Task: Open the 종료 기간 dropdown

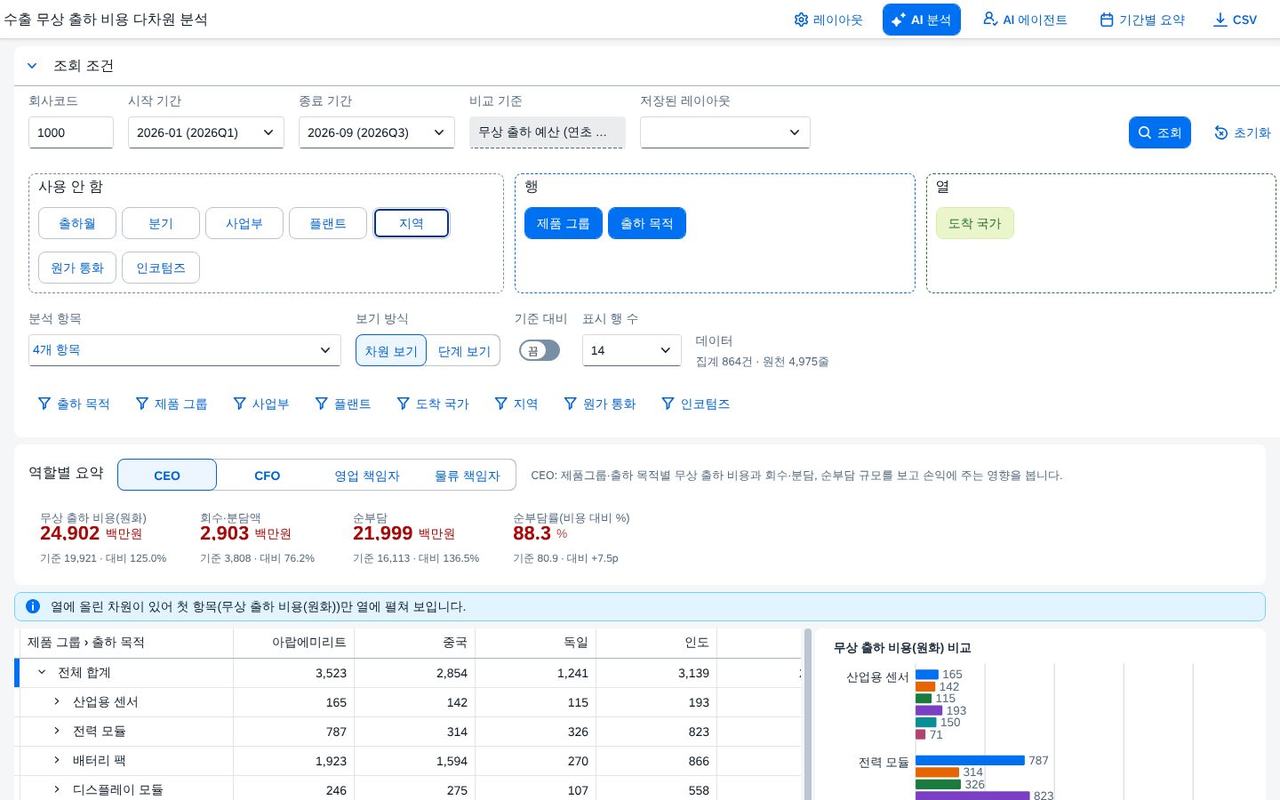Action: pos(377,132)
